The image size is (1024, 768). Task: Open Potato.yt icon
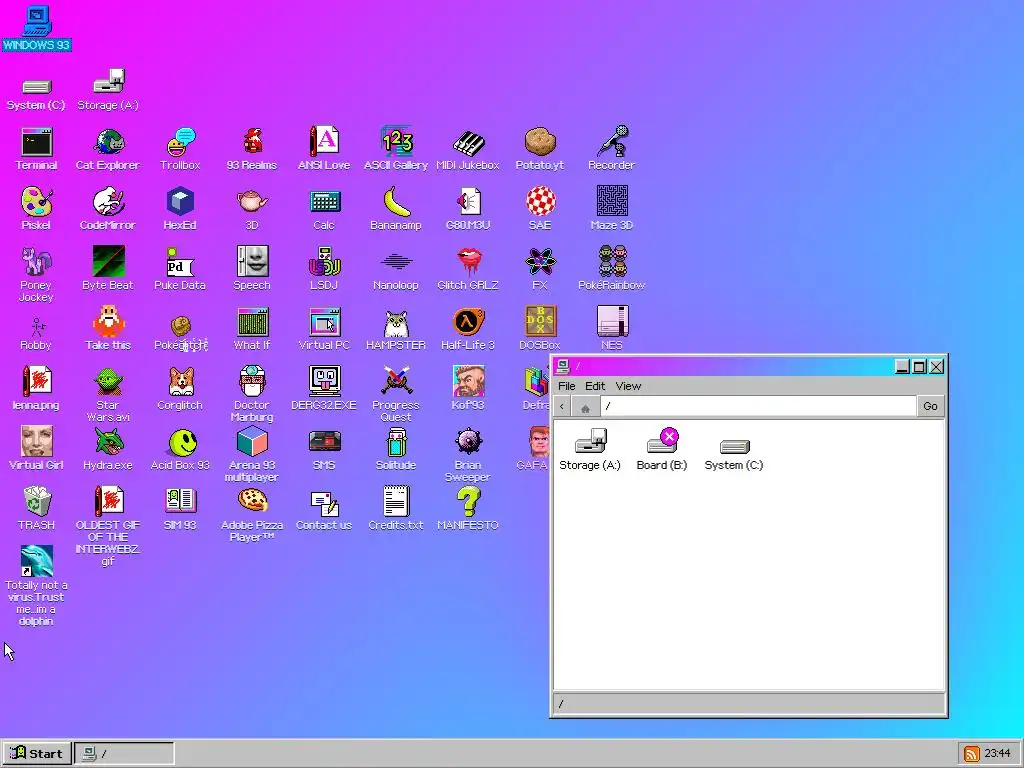539,149
